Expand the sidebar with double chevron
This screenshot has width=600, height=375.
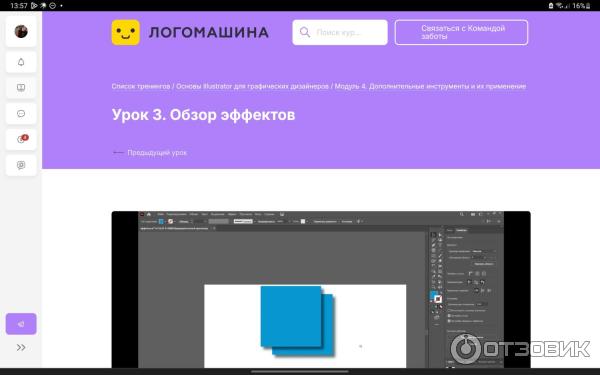21,347
